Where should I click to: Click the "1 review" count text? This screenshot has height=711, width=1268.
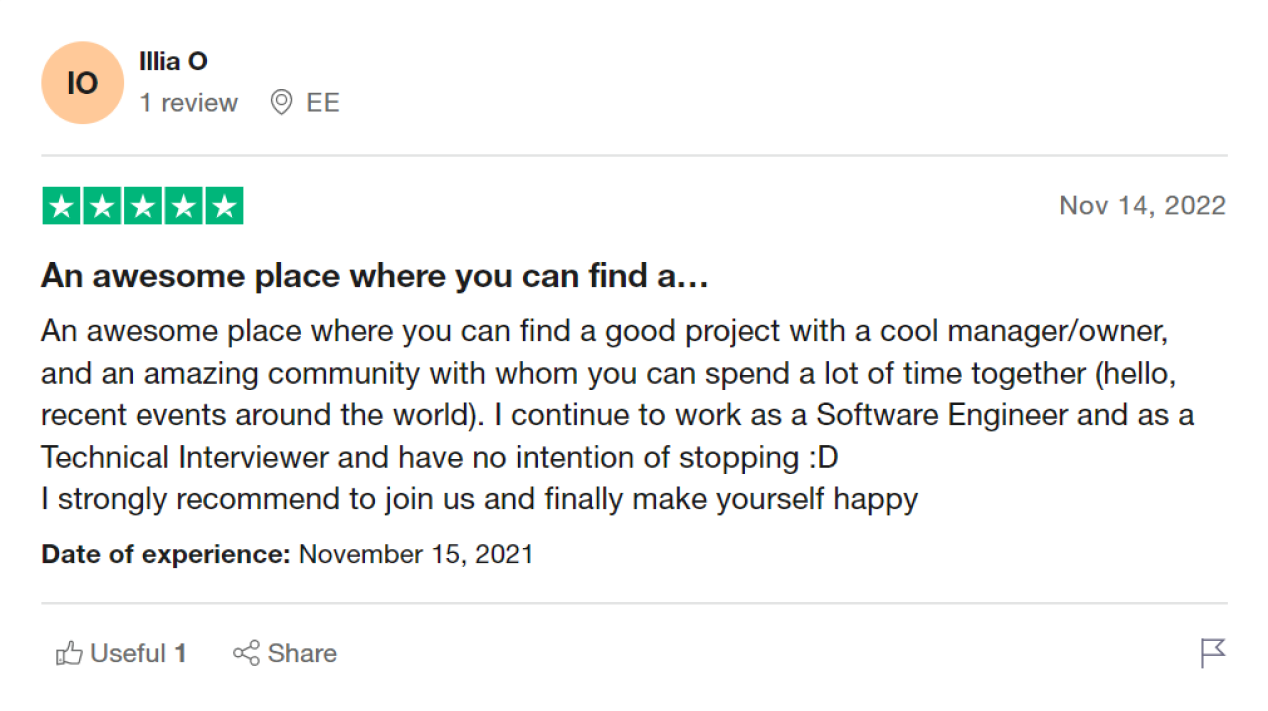click(188, 103)
